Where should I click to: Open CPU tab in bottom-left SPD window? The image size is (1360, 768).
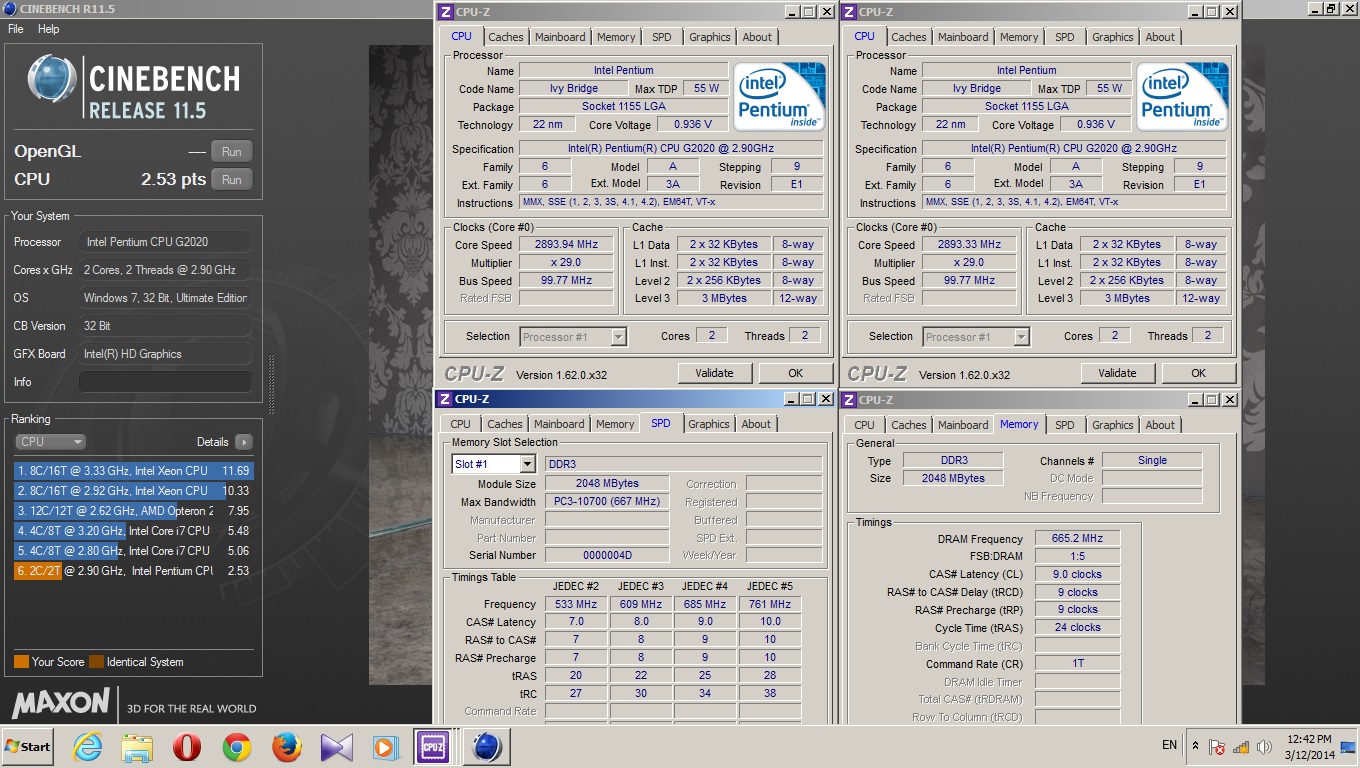coord(460,424)
